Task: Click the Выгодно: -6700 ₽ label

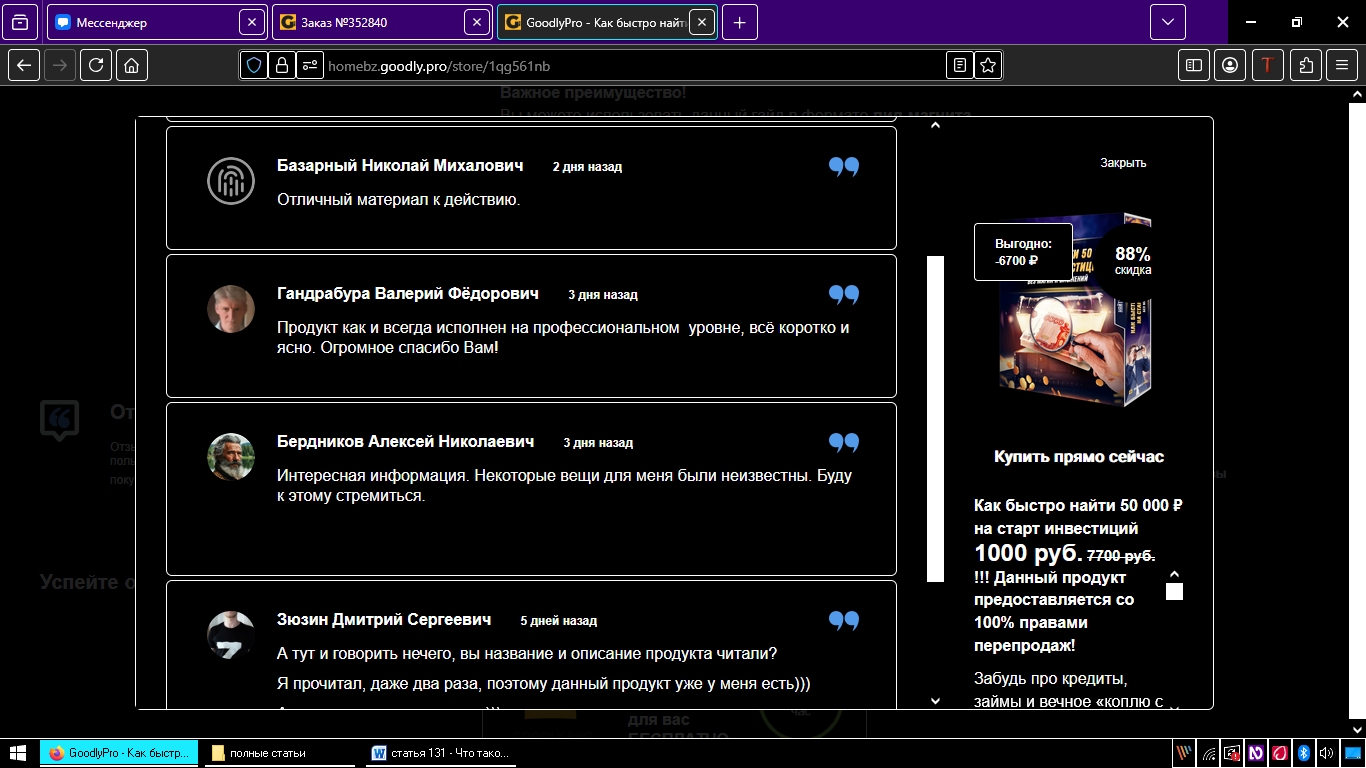Action: 1023,252
